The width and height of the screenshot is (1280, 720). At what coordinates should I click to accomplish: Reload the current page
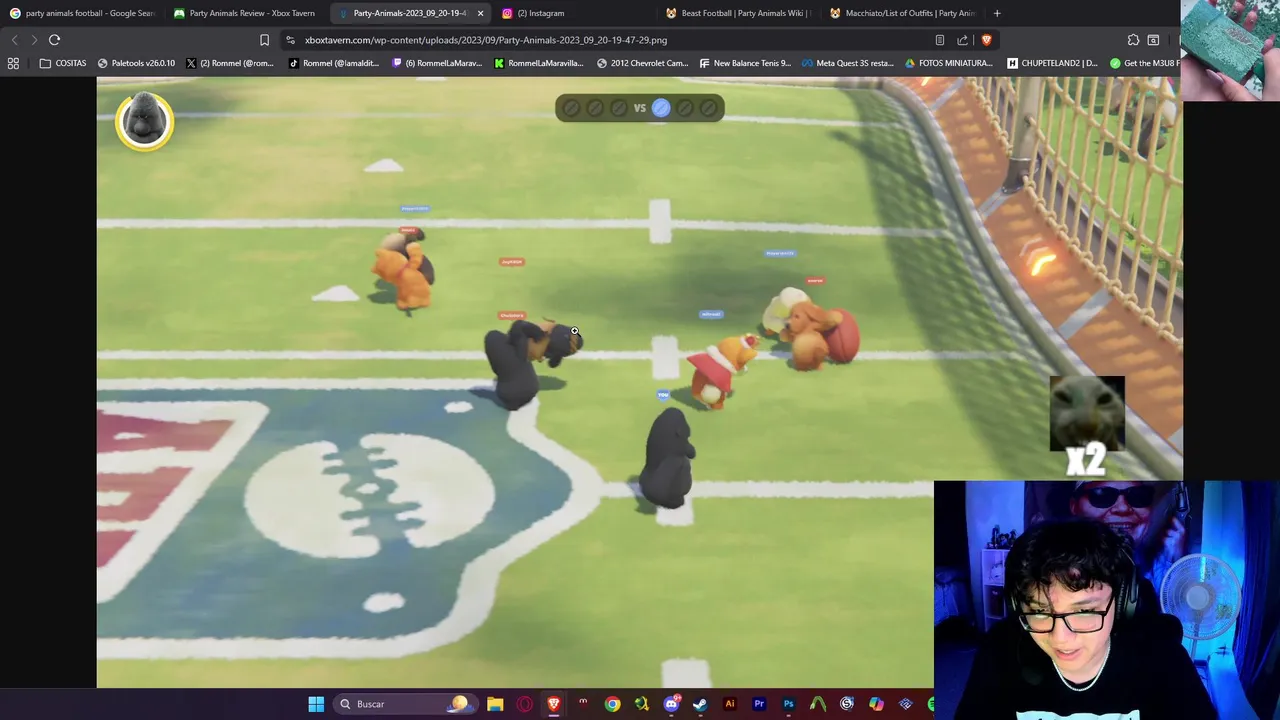[54, 40]
